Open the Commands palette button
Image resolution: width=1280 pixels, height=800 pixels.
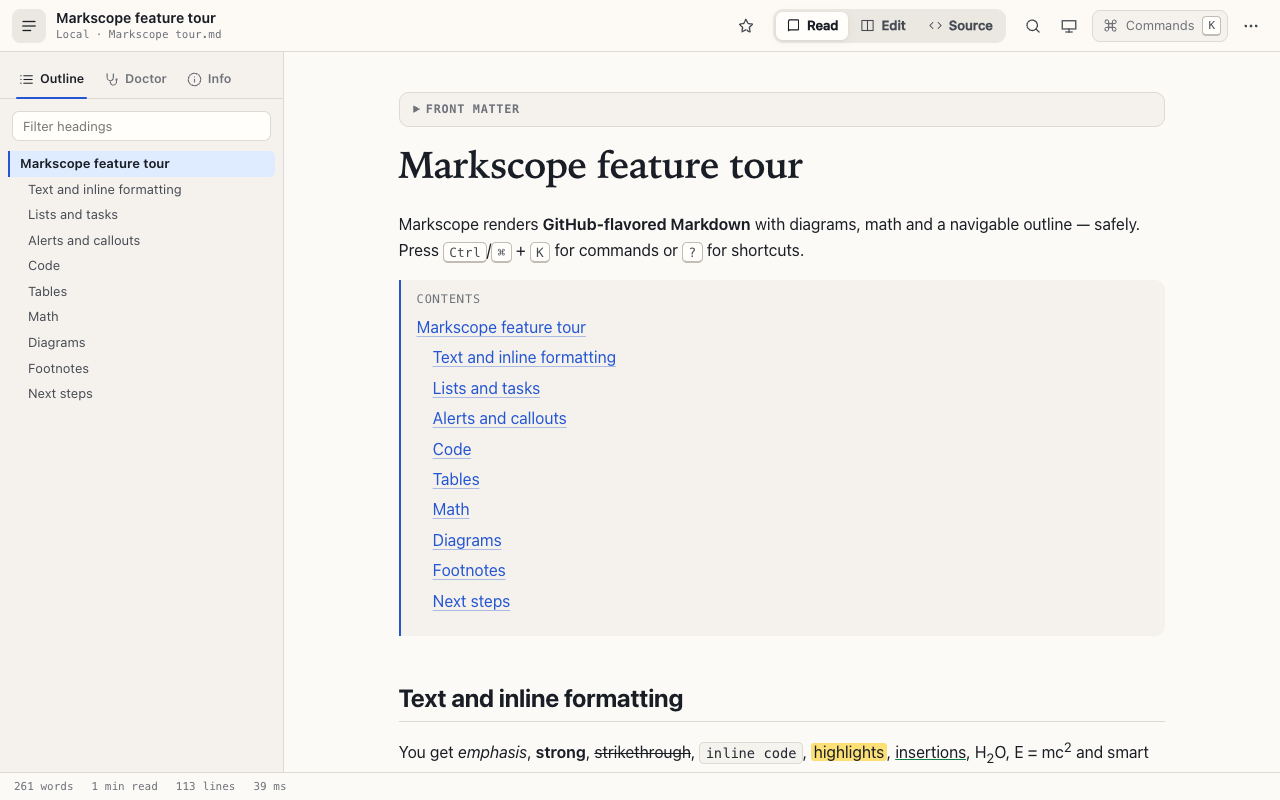pyautogui.click(x=1160, y=26)
